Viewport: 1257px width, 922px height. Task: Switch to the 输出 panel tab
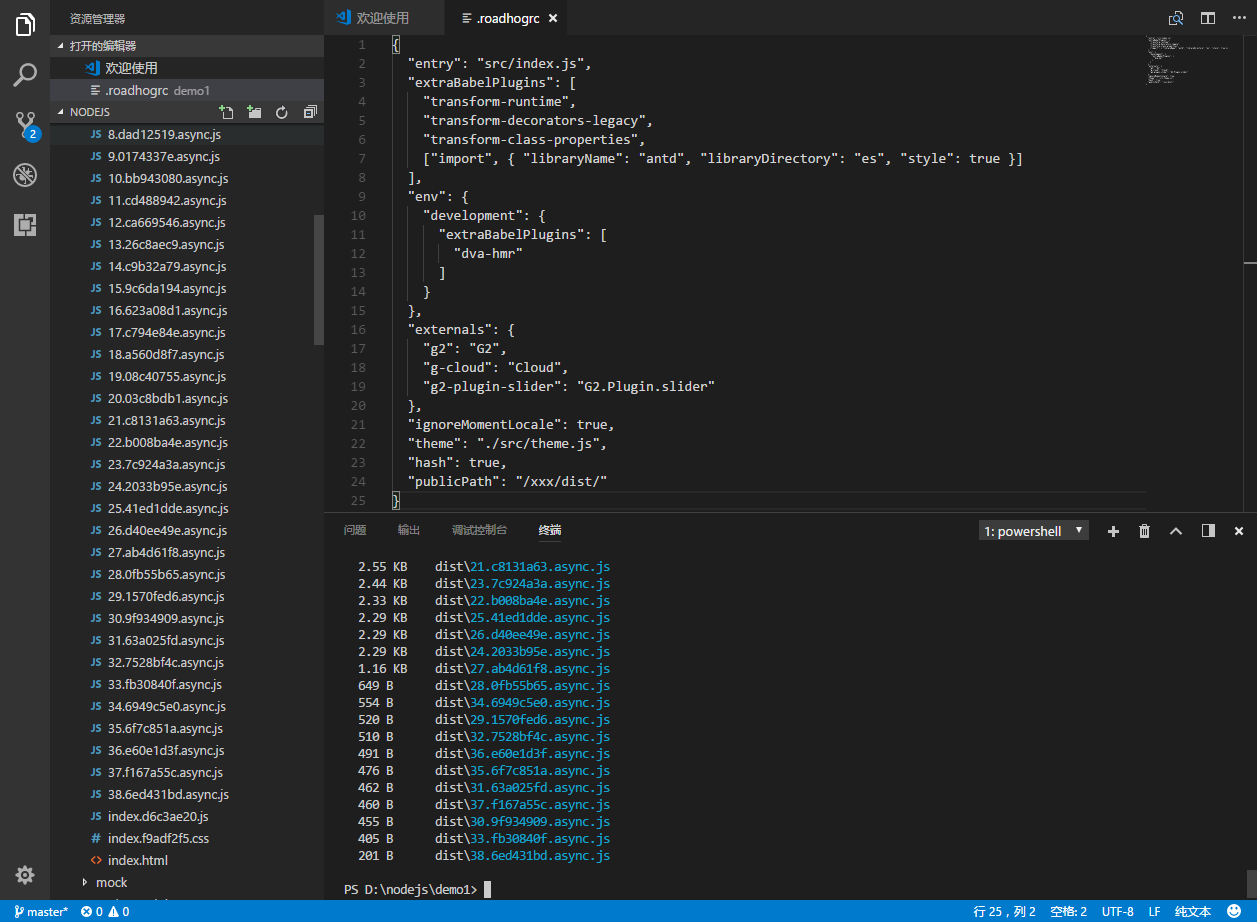click(408, 530)
